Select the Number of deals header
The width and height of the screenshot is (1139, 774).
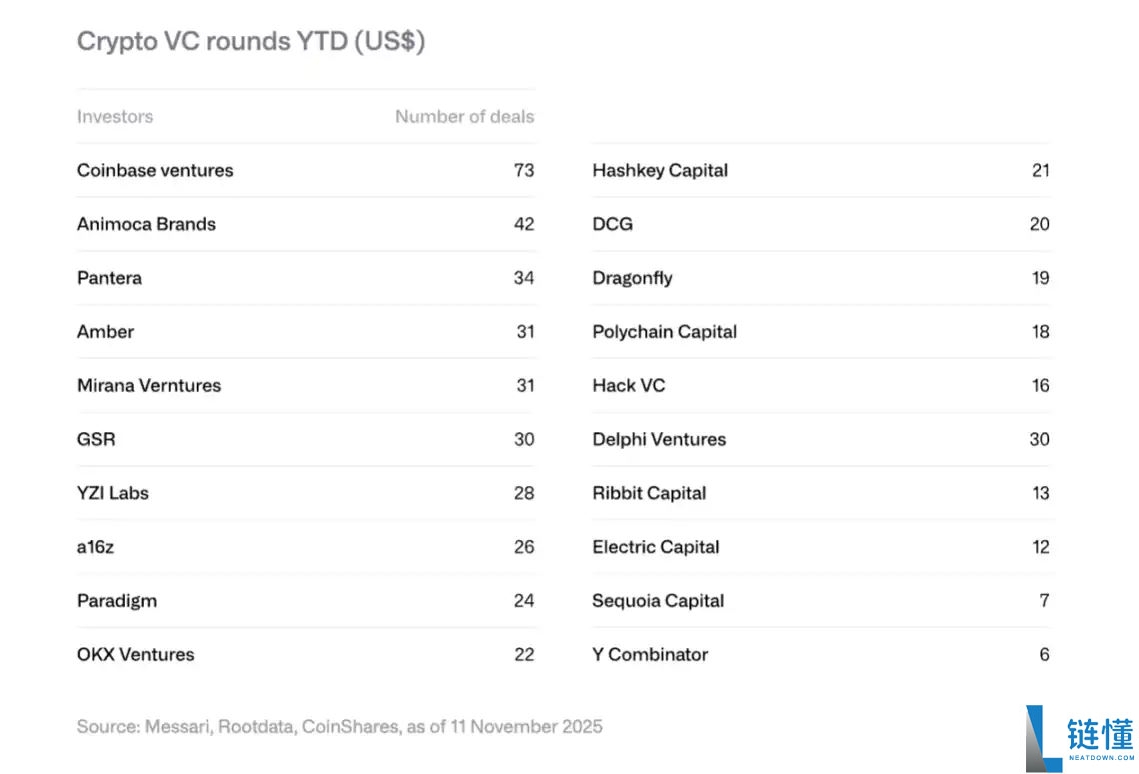coord(464,117)
